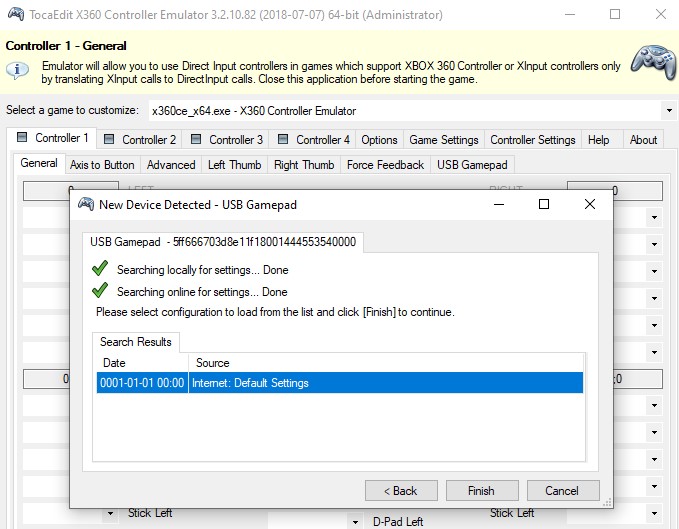Click the Finish button in the dialog
This screenshot has width=679, height=529.
(x=481, y=491)
